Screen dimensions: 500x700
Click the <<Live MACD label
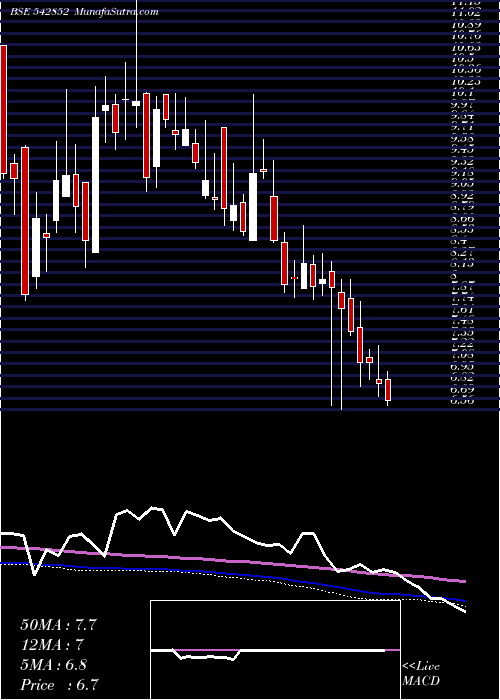coord(421,674)
